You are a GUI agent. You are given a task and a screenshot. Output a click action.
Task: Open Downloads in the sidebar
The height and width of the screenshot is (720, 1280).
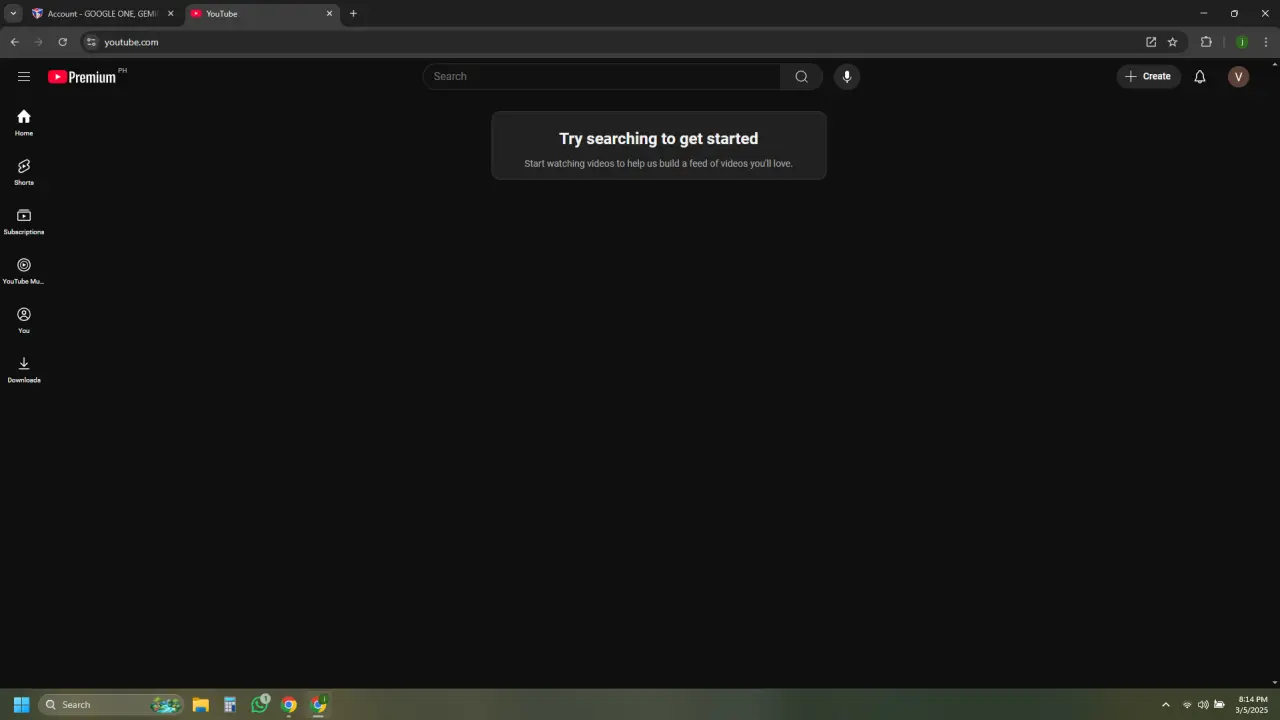pos(24,370)
